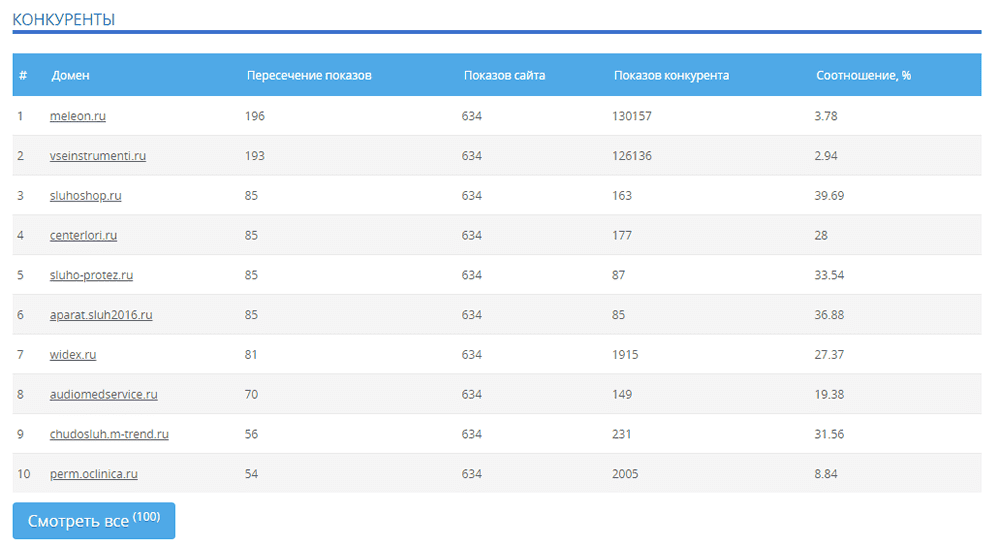Select intersection value 56 in chudosluh.m-trend.ru row
Viewport: 1000px width, 547px height.
(x=251, y=434)
